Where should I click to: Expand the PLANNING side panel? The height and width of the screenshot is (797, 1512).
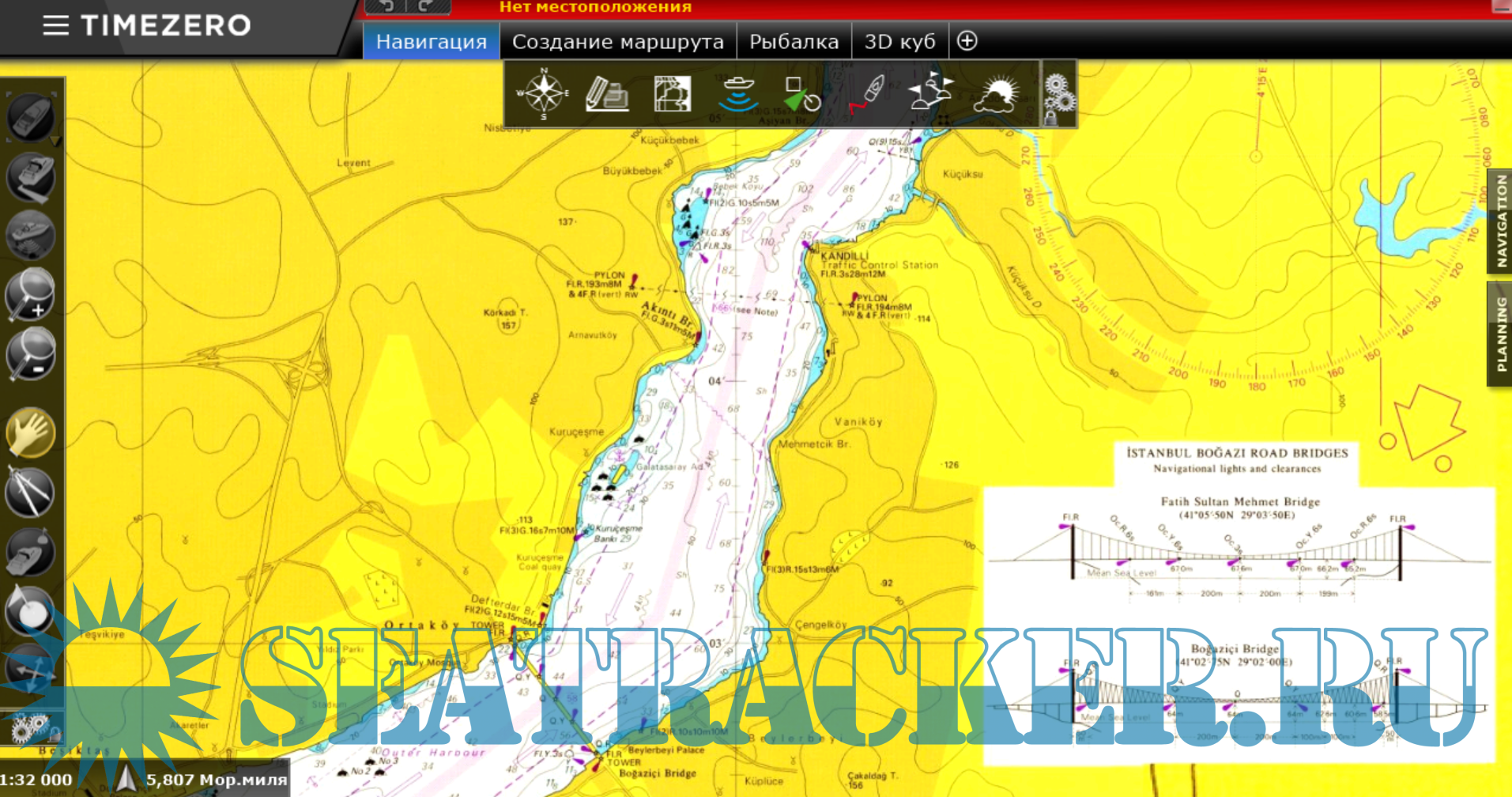pos(1500,334)
